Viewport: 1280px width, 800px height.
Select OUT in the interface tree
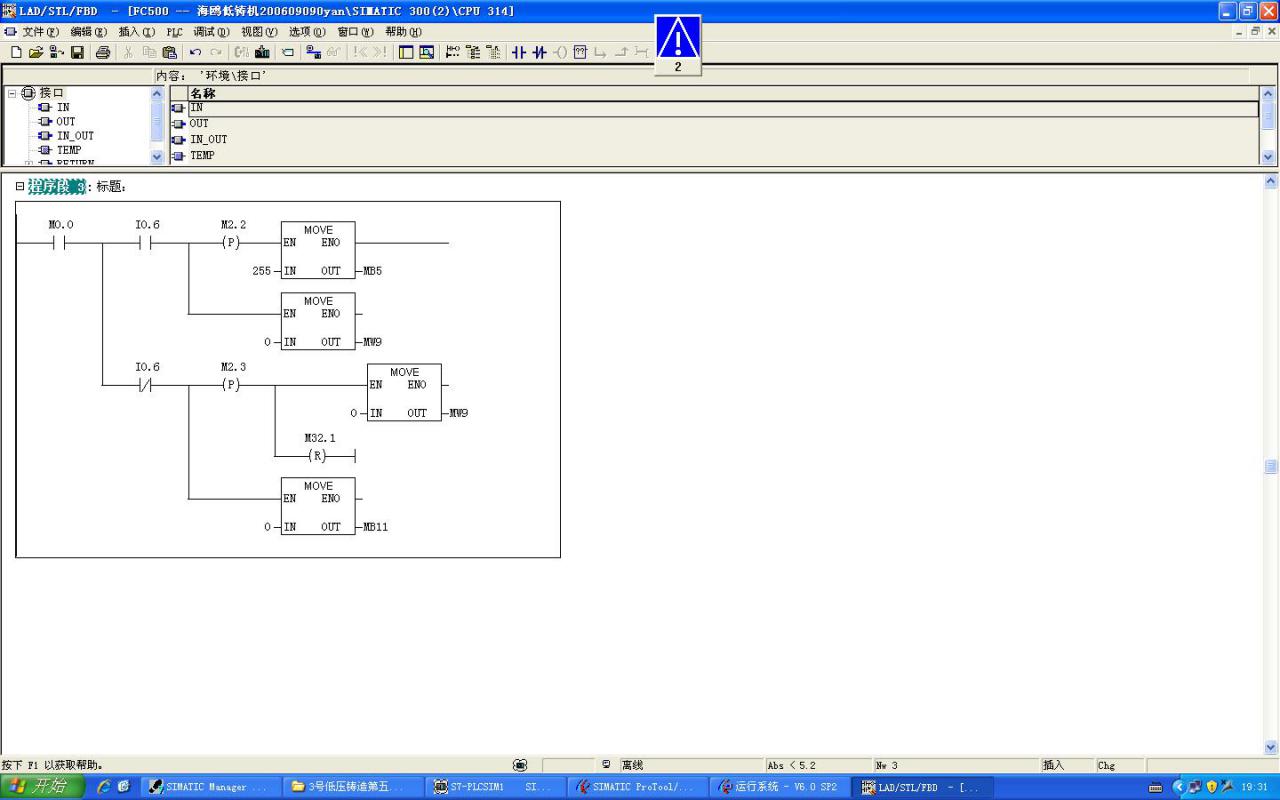[66, 121]
